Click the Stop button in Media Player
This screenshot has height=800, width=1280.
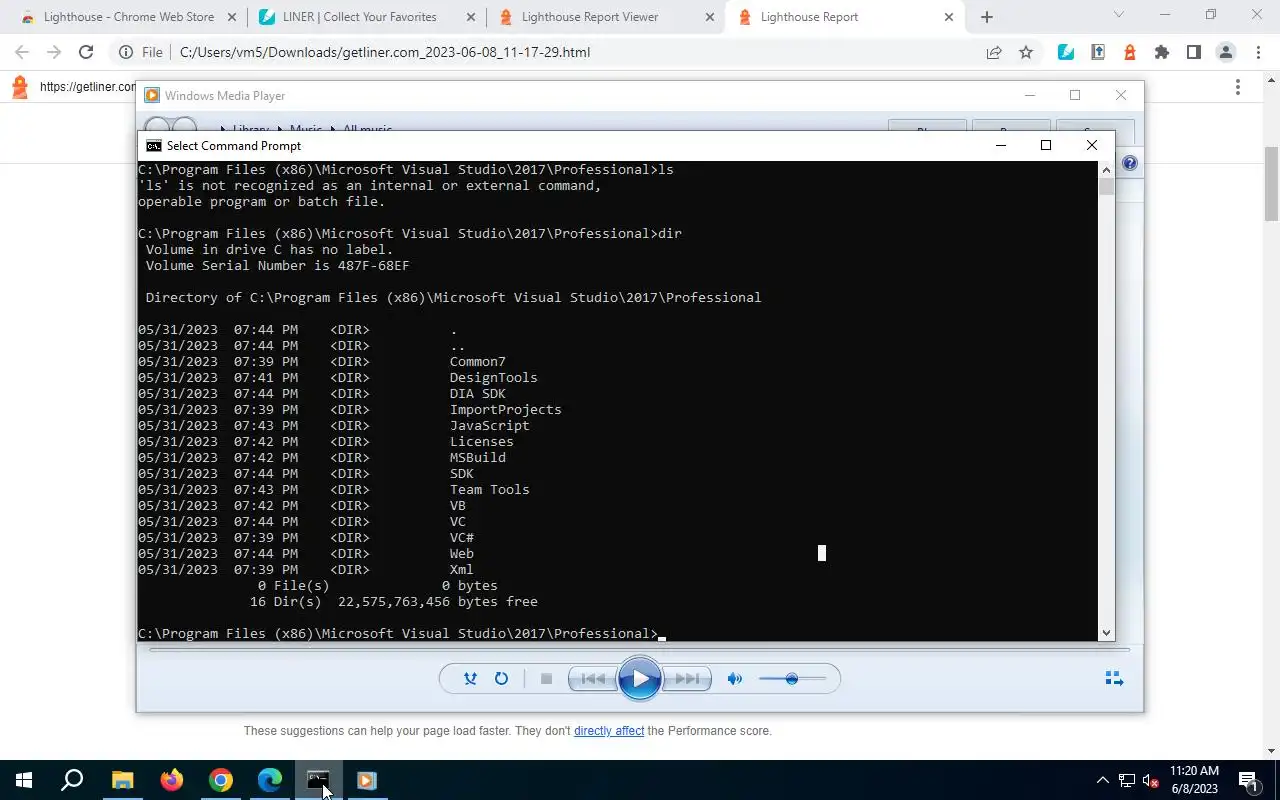point(546,679)
